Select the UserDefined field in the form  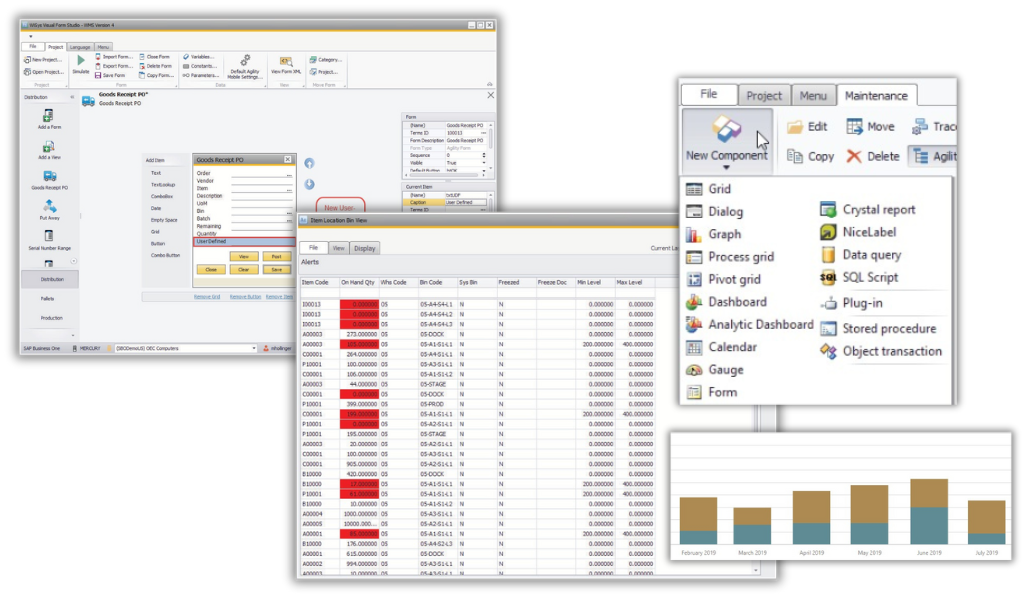(x=242, y=241)
